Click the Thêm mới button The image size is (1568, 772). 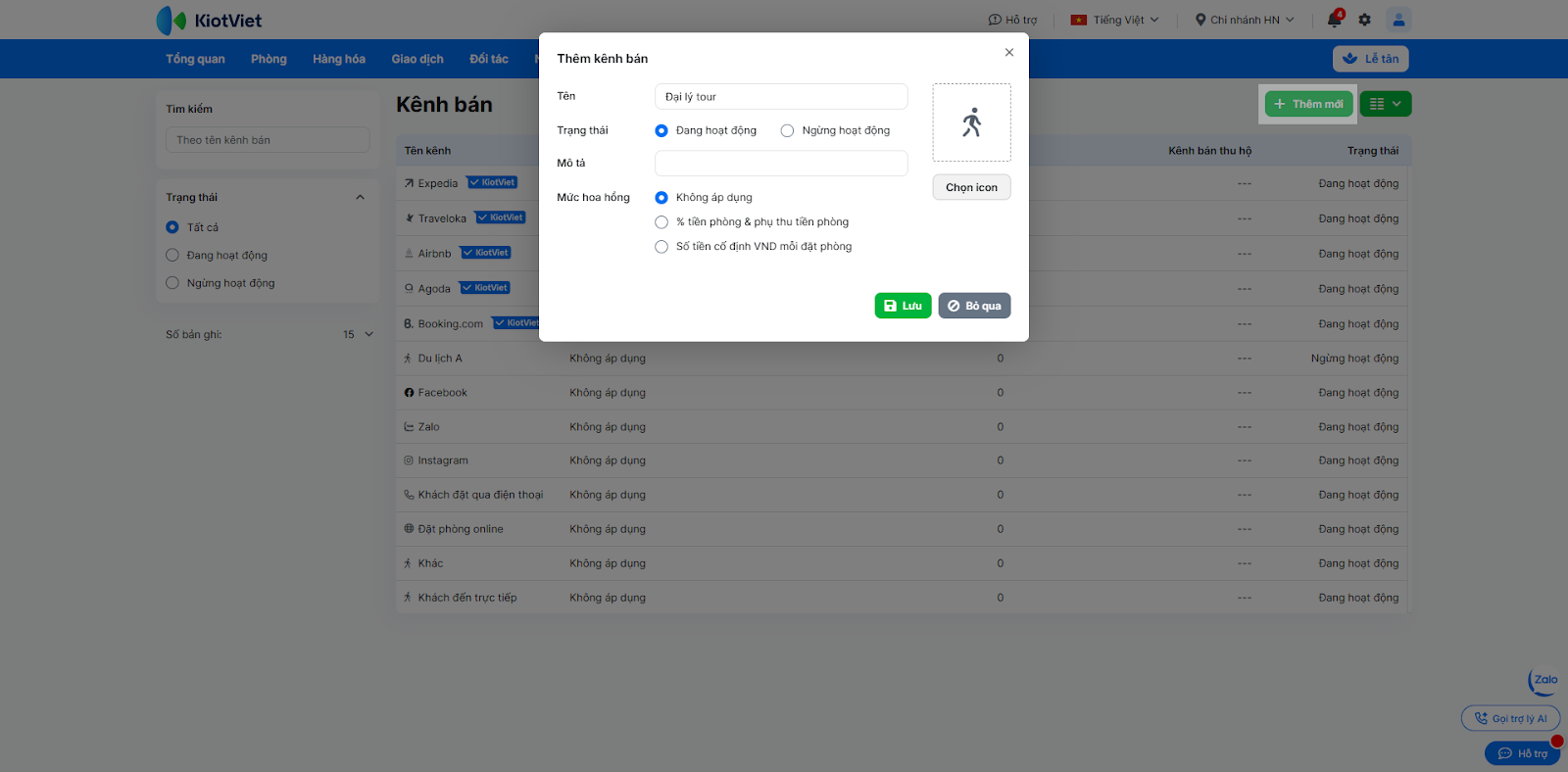coord(1308,104)
